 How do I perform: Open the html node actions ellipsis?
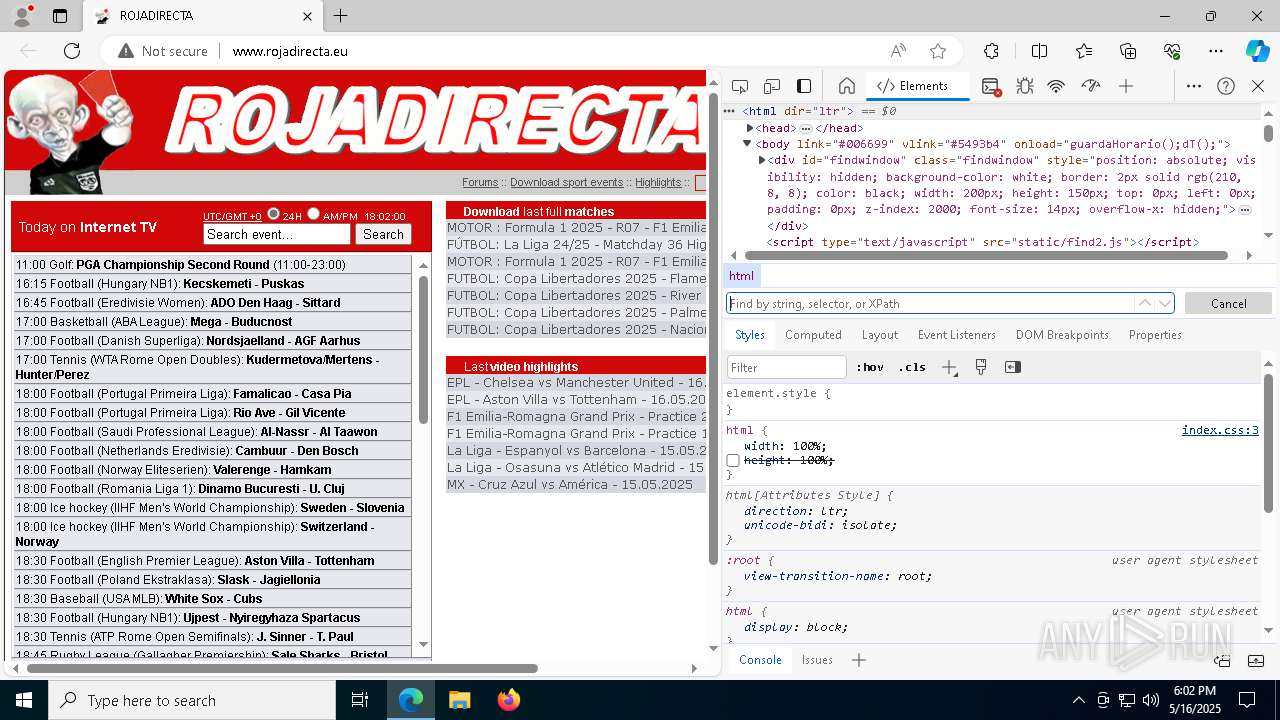(x=730, y=112)
